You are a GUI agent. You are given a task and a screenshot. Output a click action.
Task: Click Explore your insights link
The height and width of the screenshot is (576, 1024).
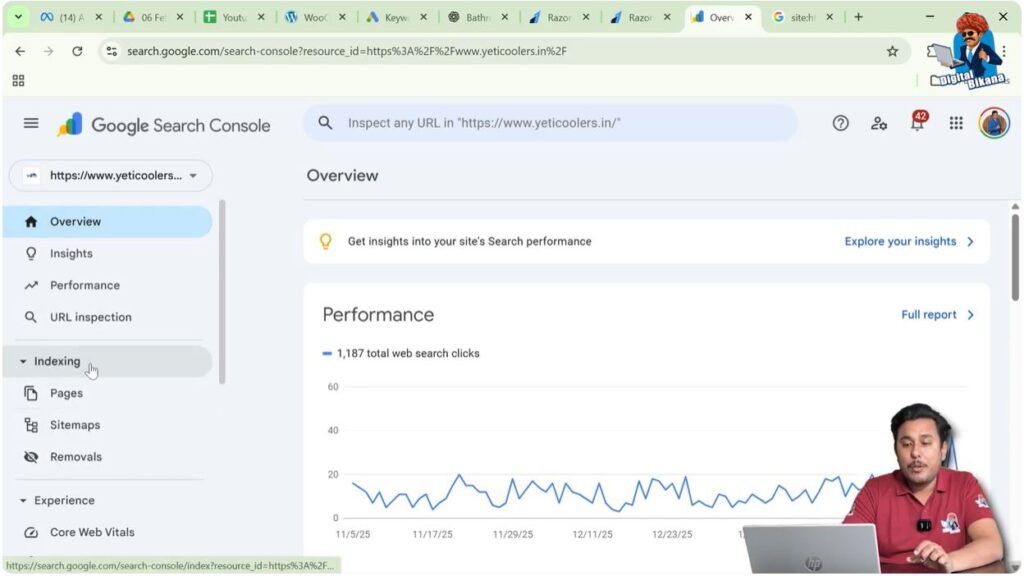(908, 241)
